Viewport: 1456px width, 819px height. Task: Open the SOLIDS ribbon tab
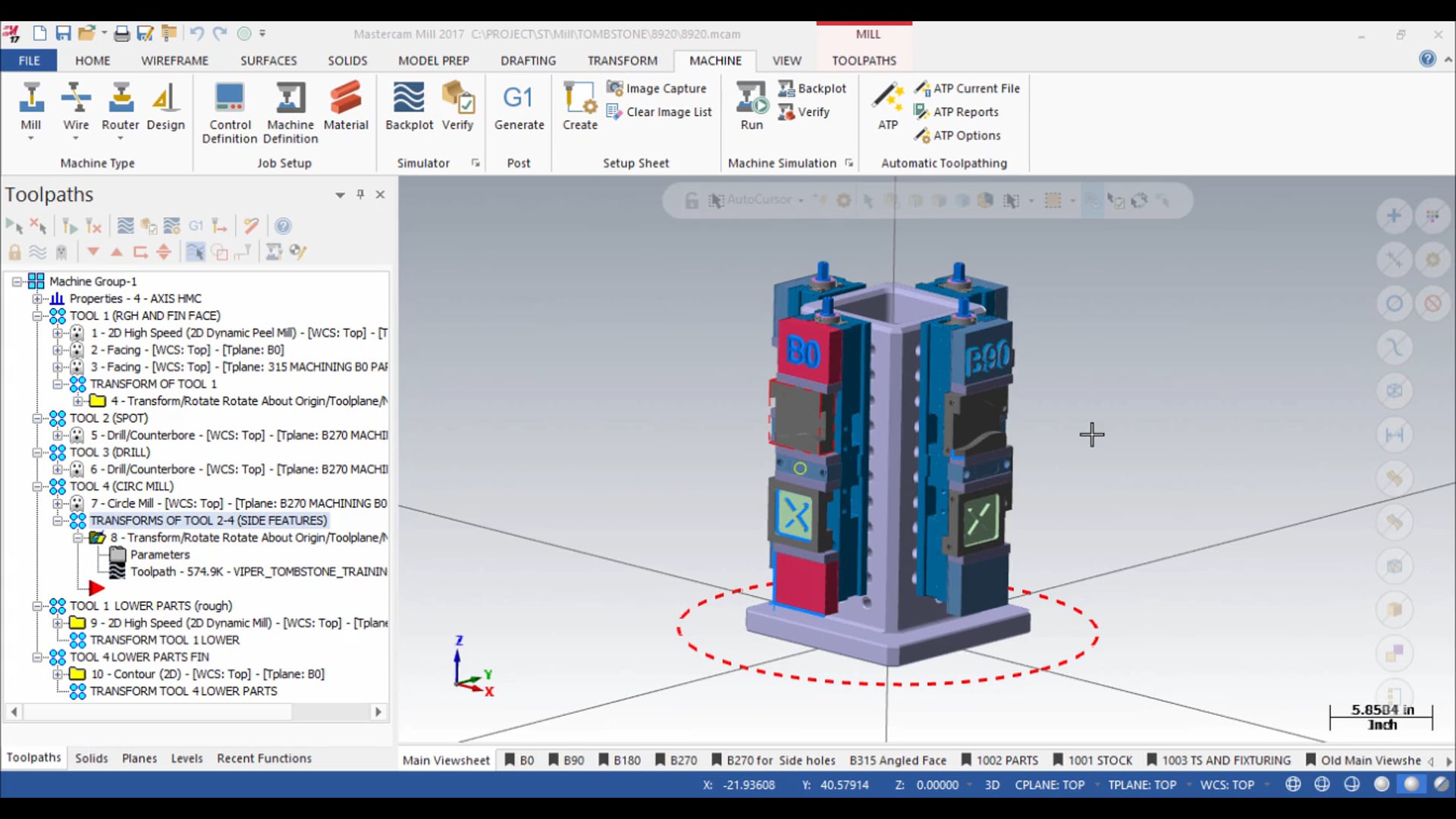347,61
